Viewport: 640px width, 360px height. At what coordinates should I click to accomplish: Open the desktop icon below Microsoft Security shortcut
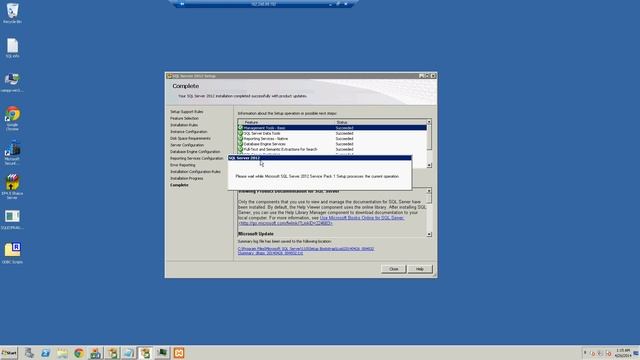click(x=12, y=187)
